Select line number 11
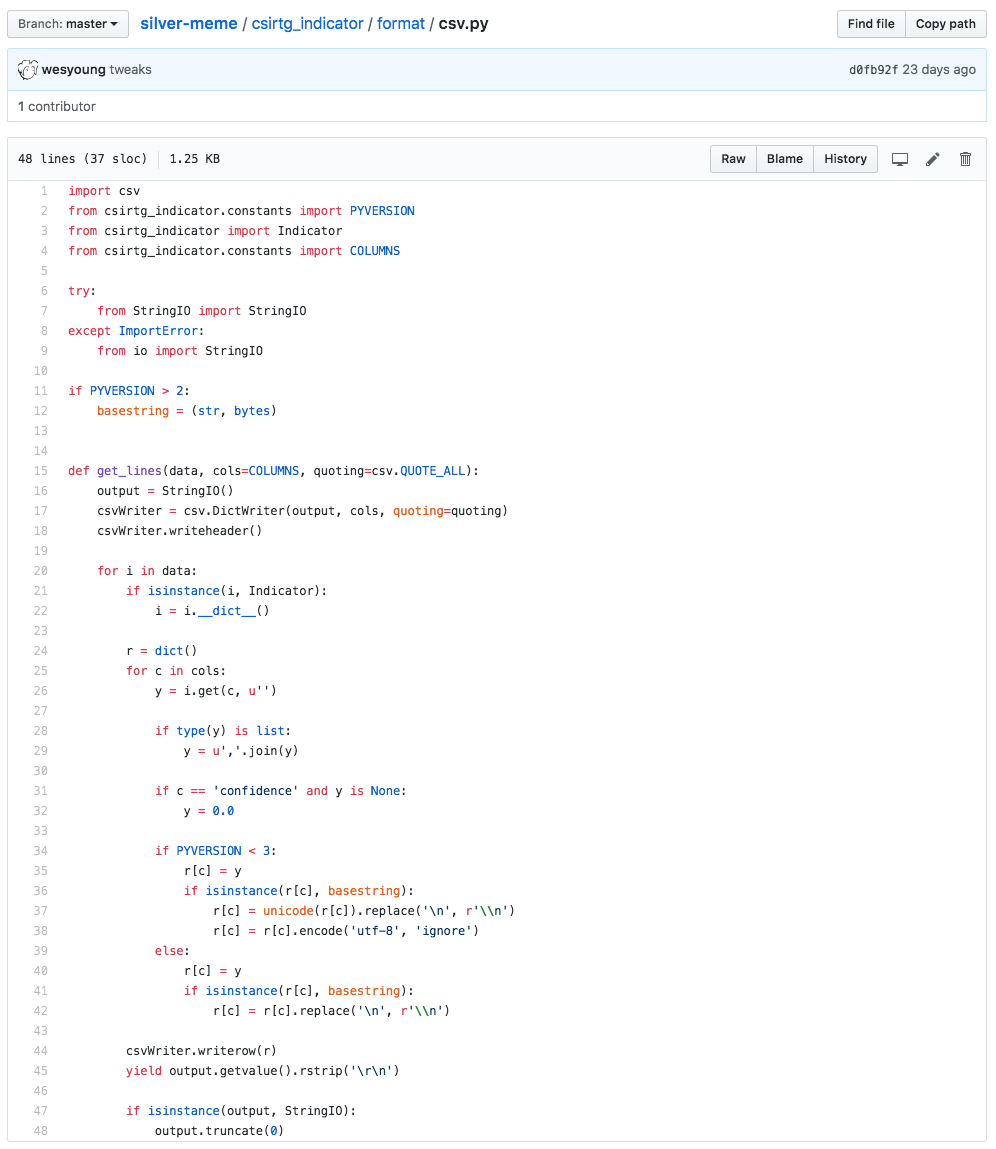 [40, 391]
